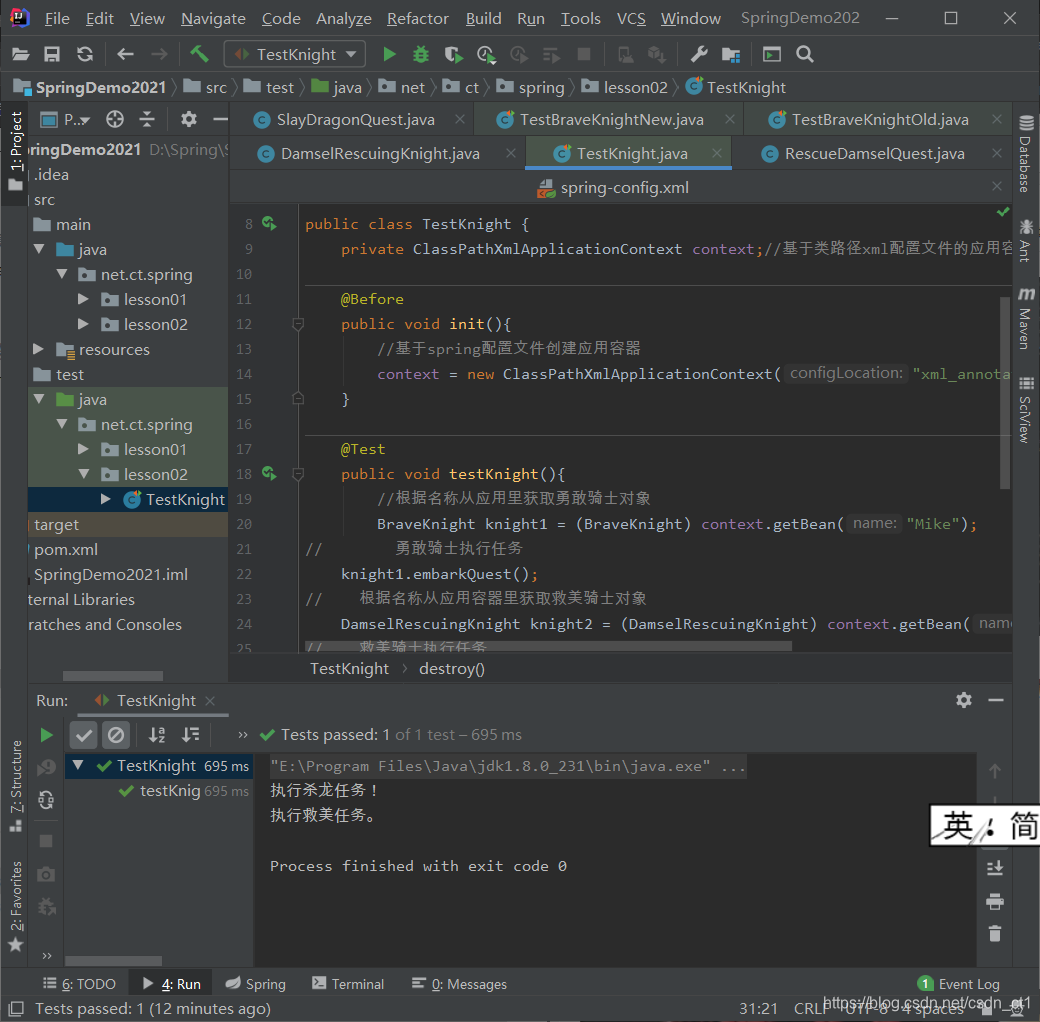Switch to RescueDamselQuest.java tab
Screen dimensions: 1040x1022
(x=874, y=154)
